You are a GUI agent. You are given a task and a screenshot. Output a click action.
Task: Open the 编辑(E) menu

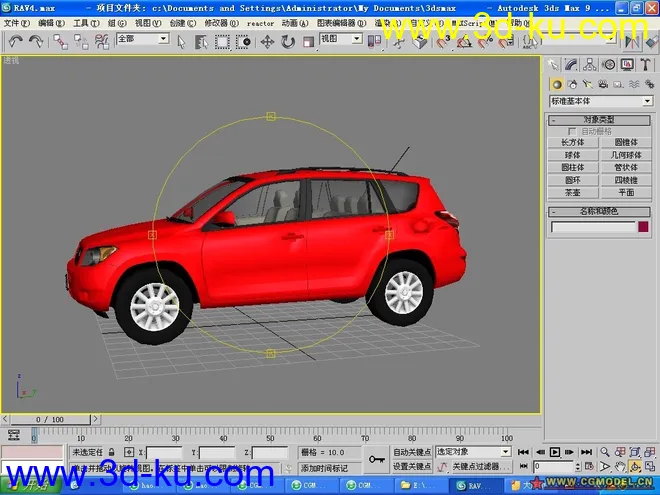tap(51, 23)
